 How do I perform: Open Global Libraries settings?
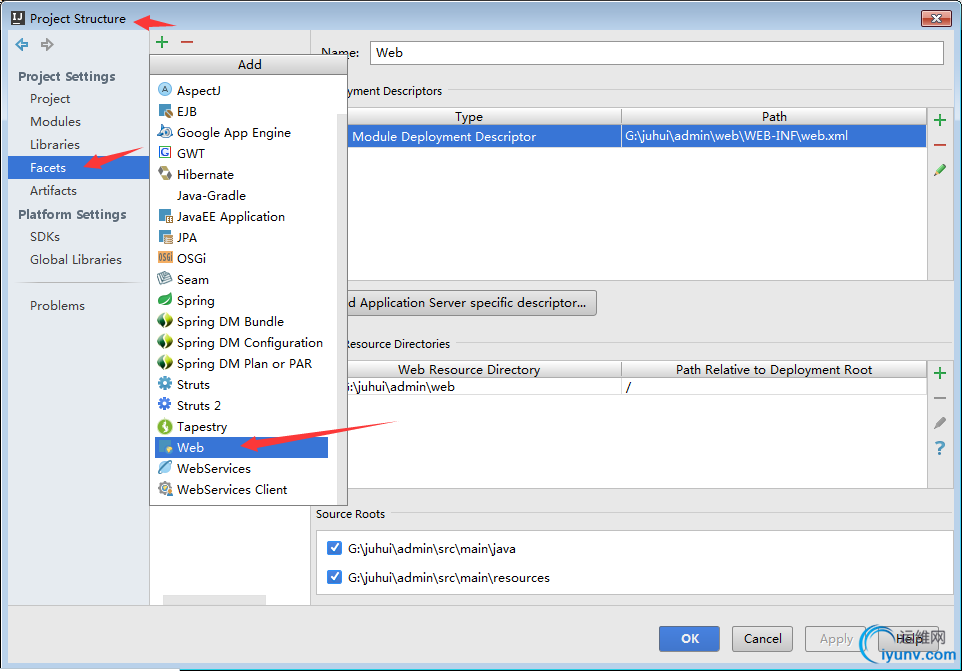pos(75,259)
